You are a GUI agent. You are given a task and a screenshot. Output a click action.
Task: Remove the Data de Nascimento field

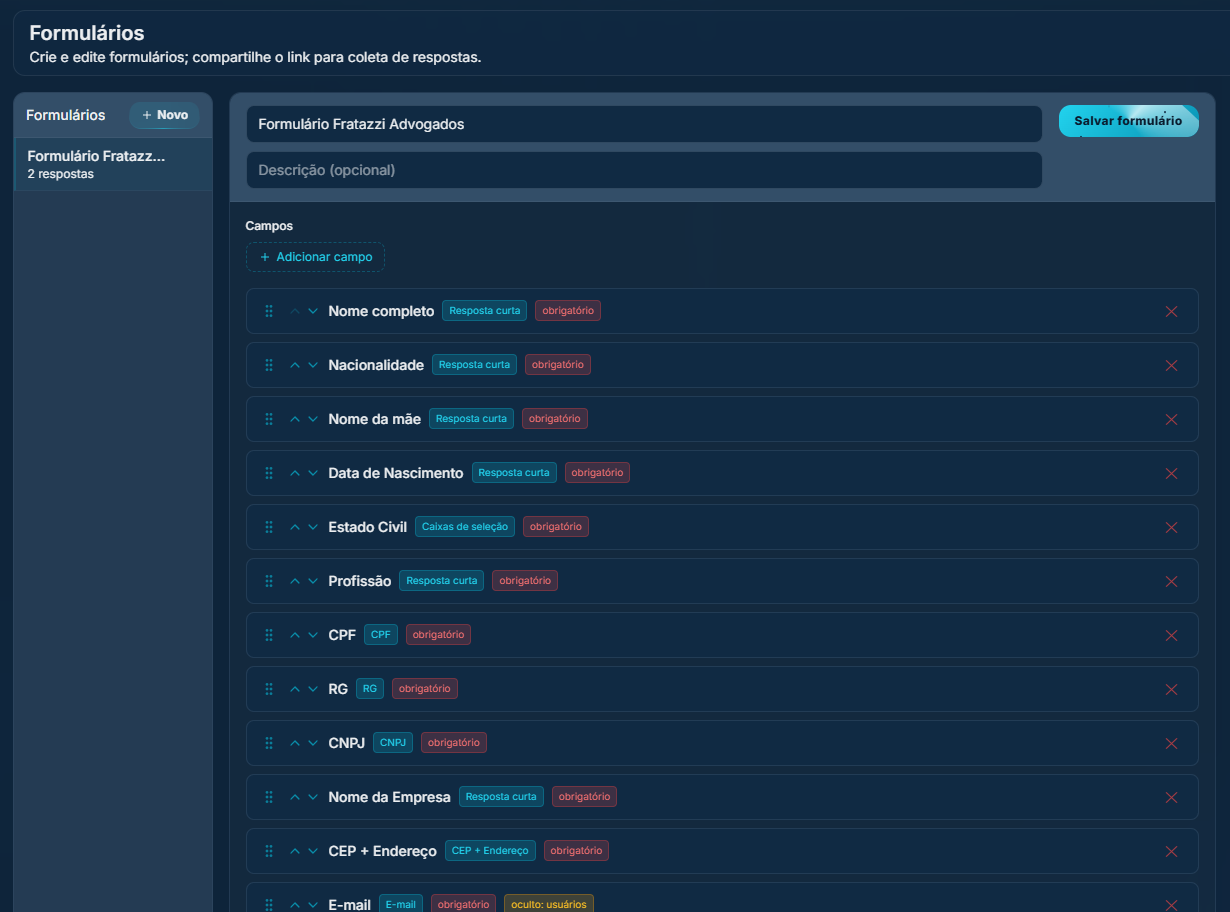[x=1172, y=473]
